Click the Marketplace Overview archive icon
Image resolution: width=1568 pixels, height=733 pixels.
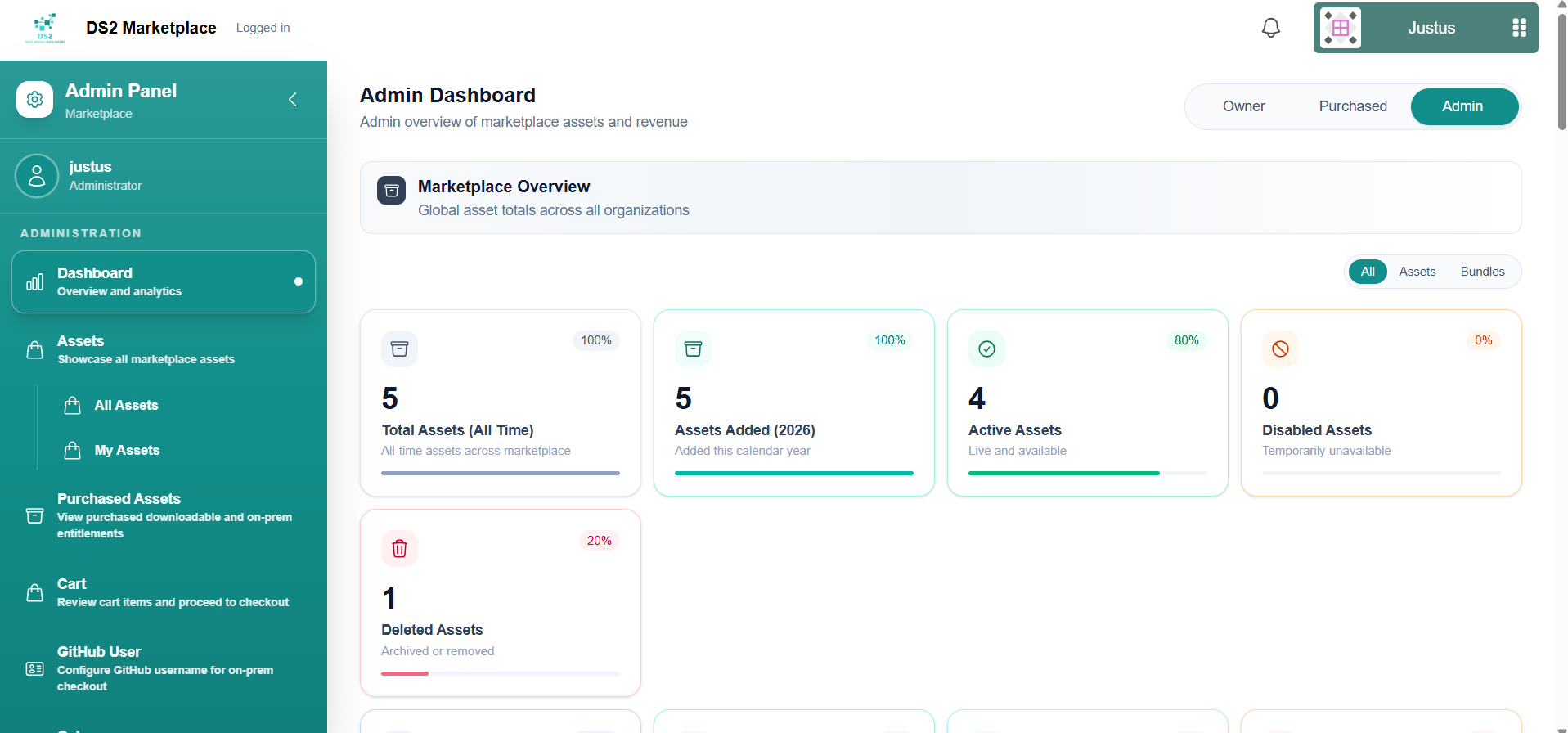[x=391, y=191]
